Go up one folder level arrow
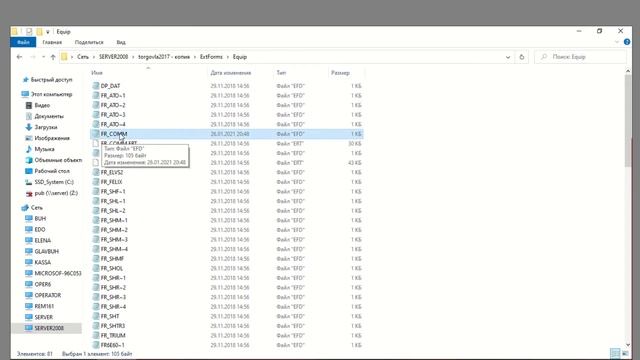Image resolution: width=640 pixels, height=360 pixels. [53, 57]
